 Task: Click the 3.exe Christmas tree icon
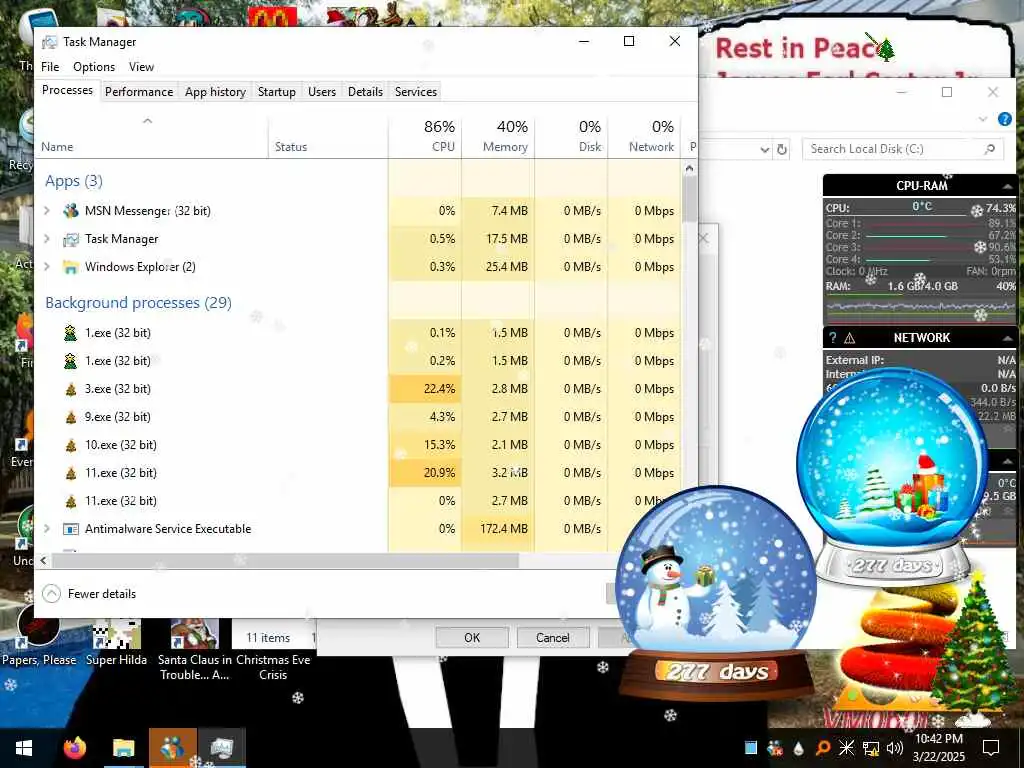tap(71, 389)
